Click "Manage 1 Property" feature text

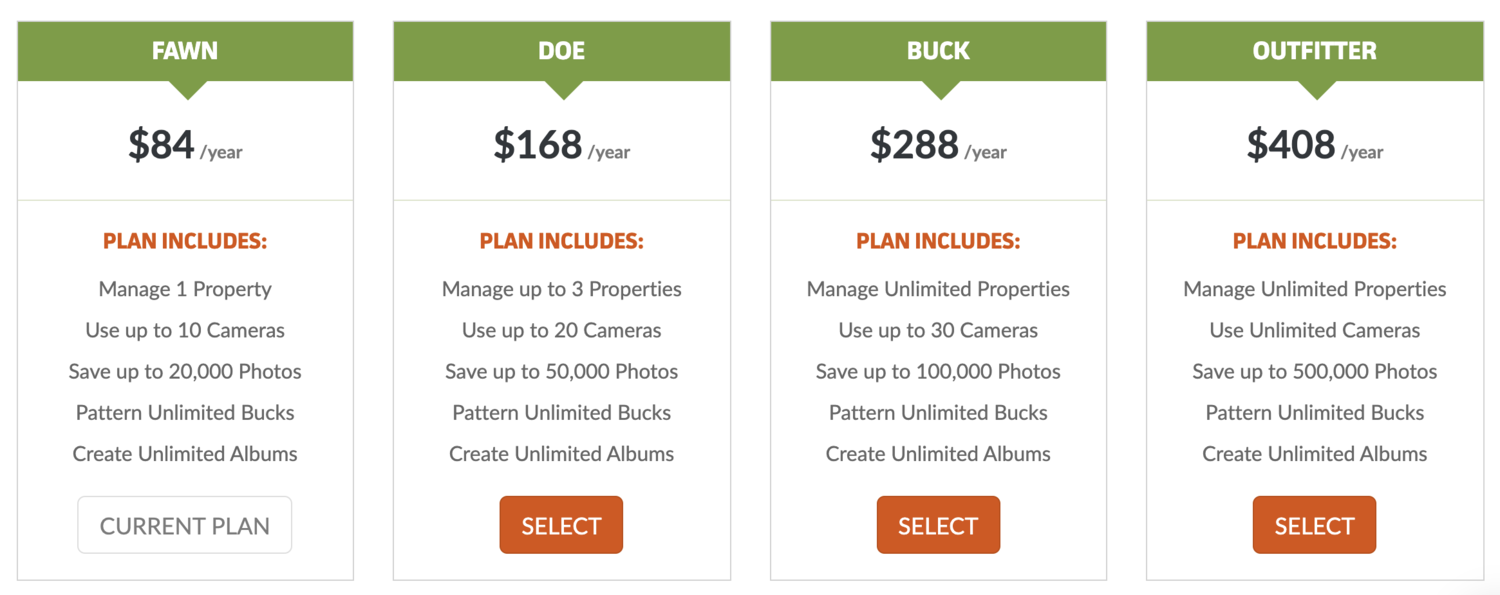point(185,289)
